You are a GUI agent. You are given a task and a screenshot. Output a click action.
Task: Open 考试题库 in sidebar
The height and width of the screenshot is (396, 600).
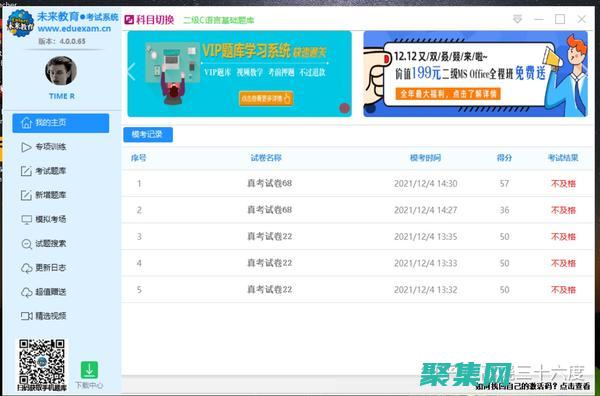pos(51,171)
